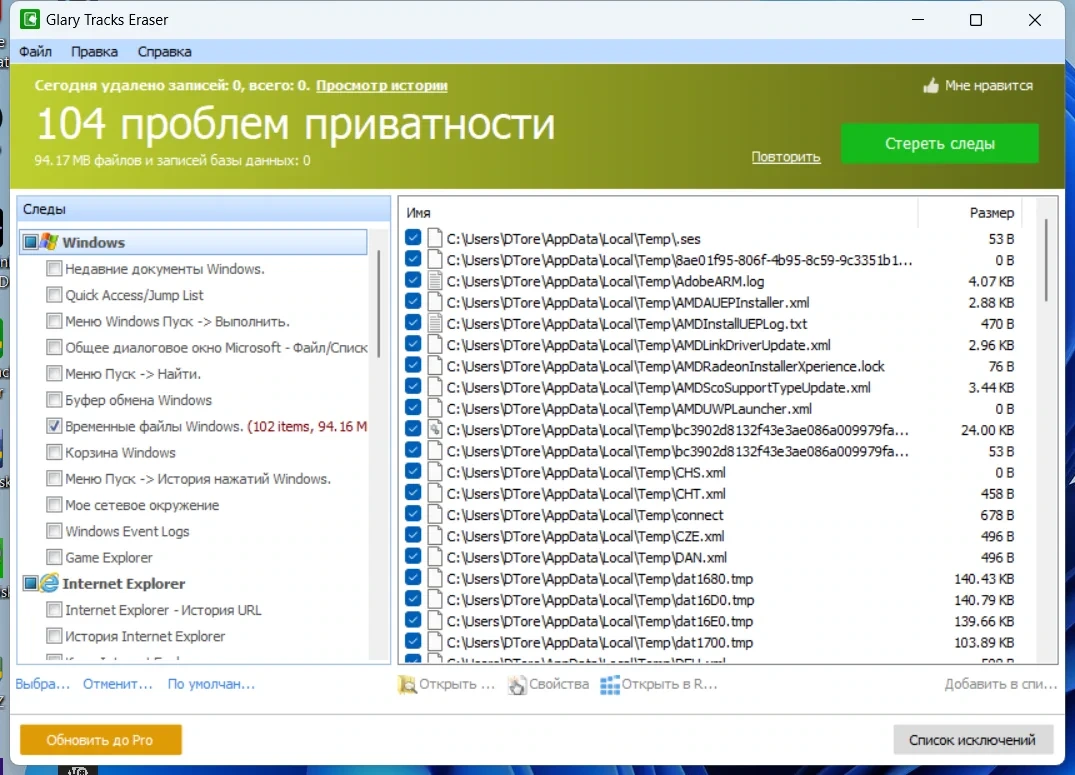Tick Мое сетевое окружение checkbox
This screenshot has width=1075, height=775.
point(54,505)
